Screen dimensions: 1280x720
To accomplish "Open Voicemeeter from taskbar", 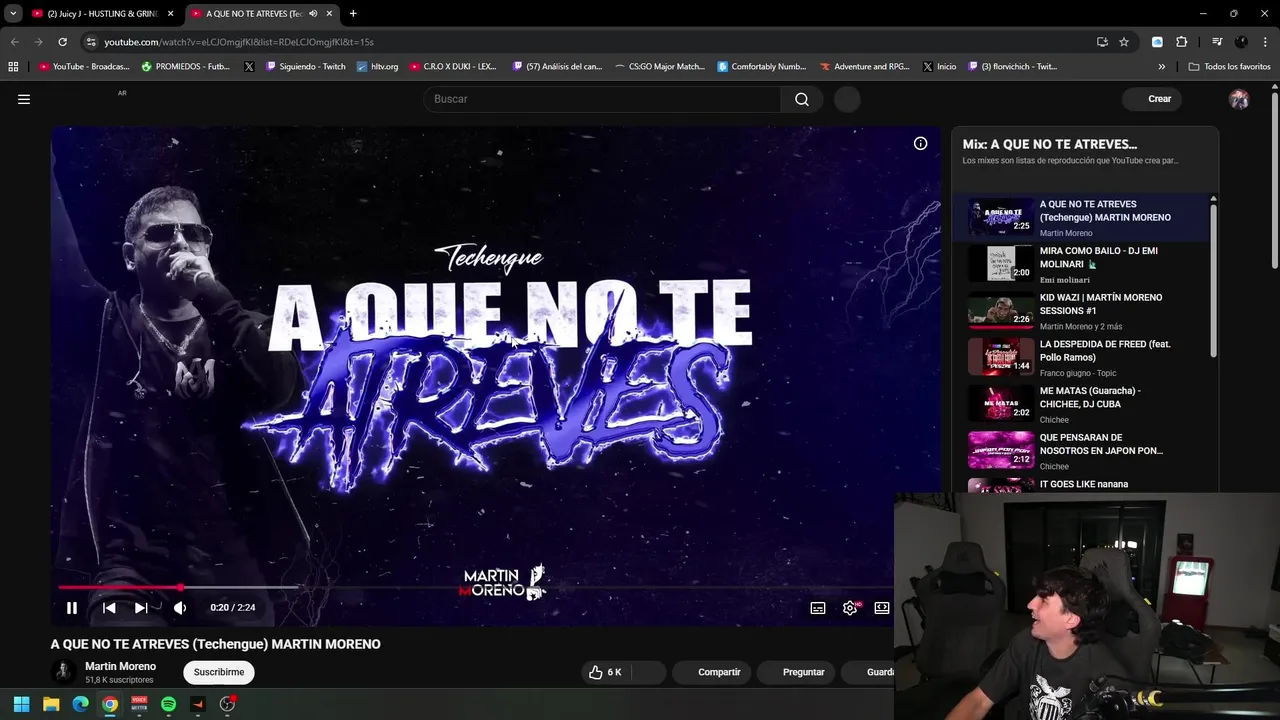I will [x=139, y=704].
